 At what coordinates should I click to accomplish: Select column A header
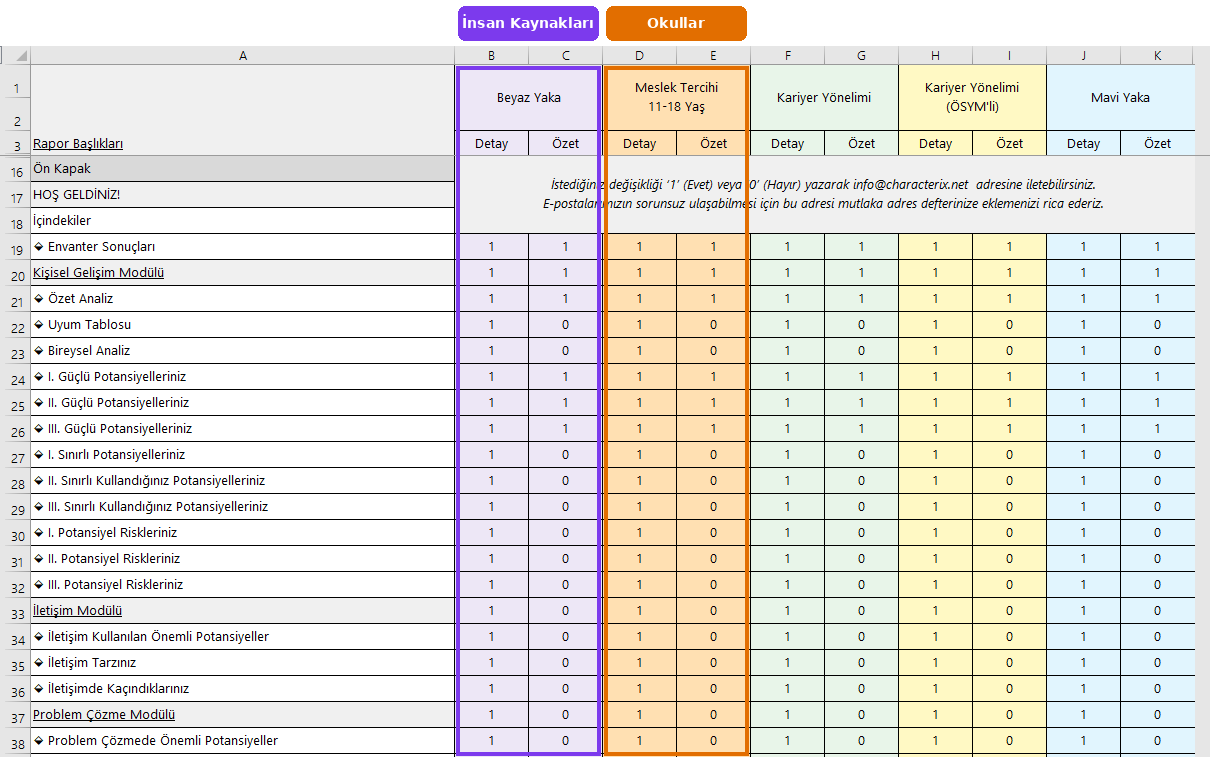tap(243, 56)
